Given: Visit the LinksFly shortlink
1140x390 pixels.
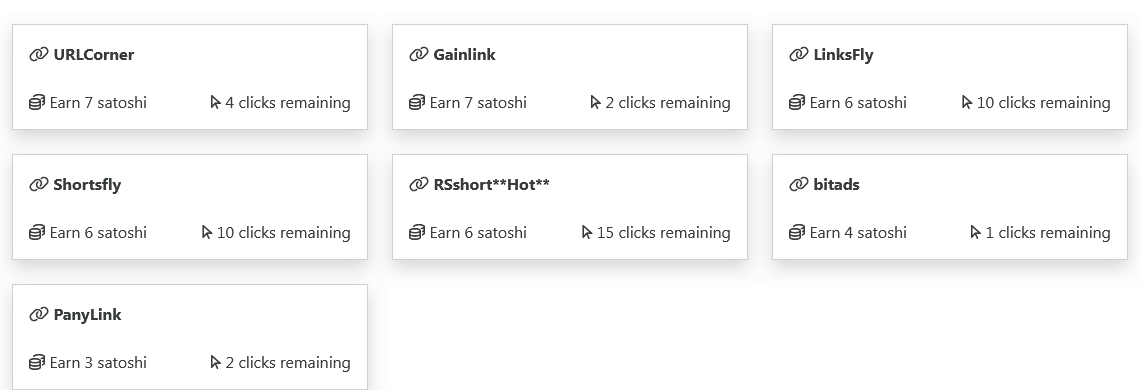Looking at the screenshot, I should pyautogui.click(x=843, y=55).
